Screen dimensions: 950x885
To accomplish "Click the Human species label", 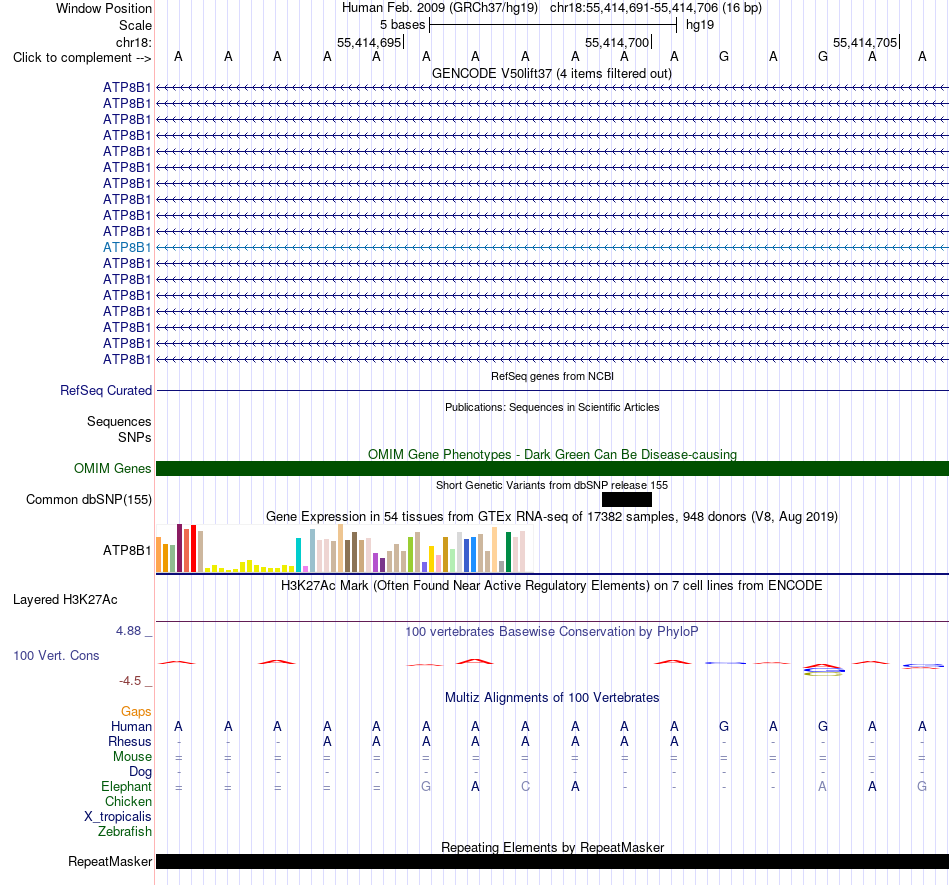I will (131, 726).
